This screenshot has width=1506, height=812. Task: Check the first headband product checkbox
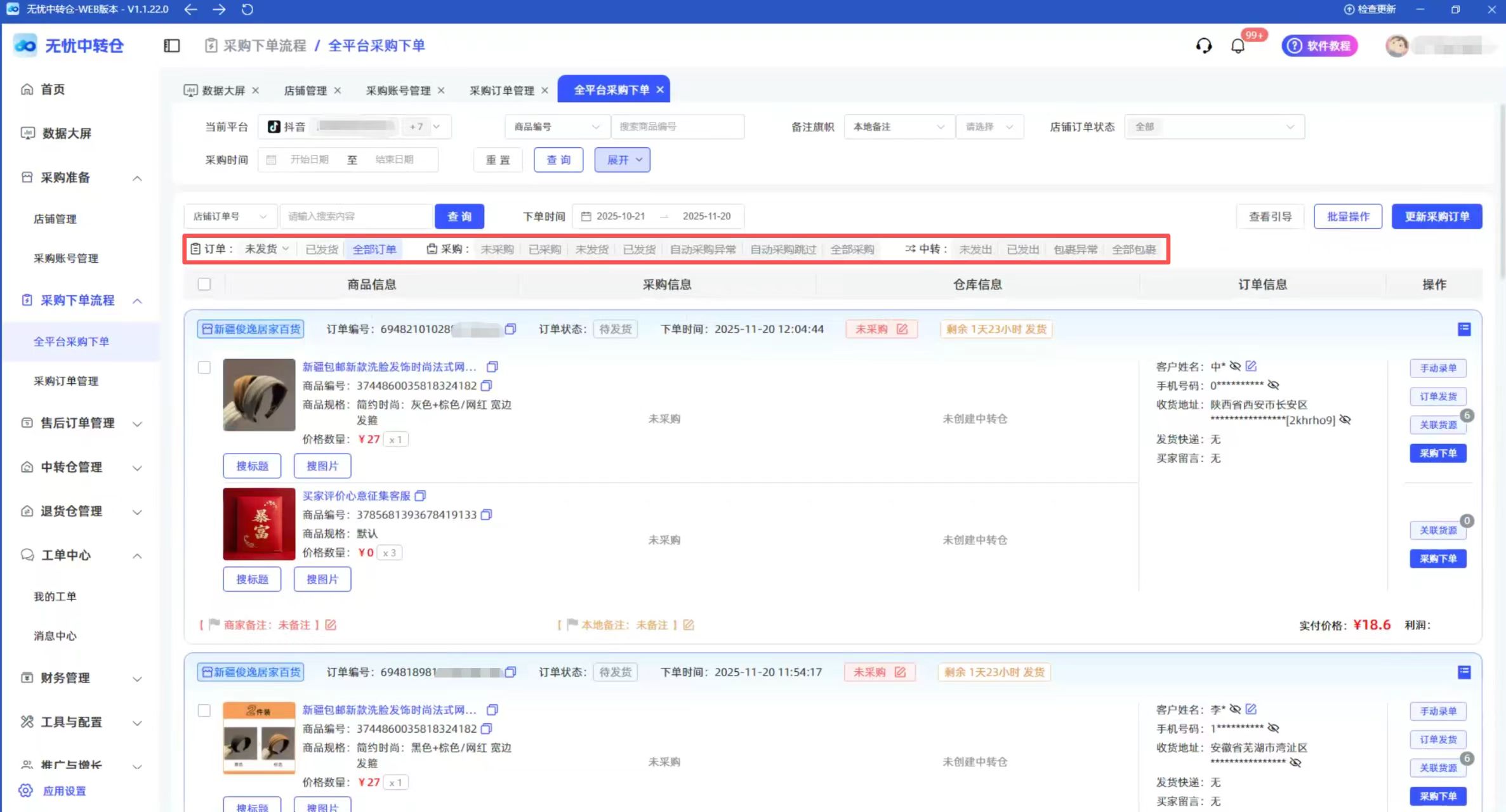[x=204, y=367]
